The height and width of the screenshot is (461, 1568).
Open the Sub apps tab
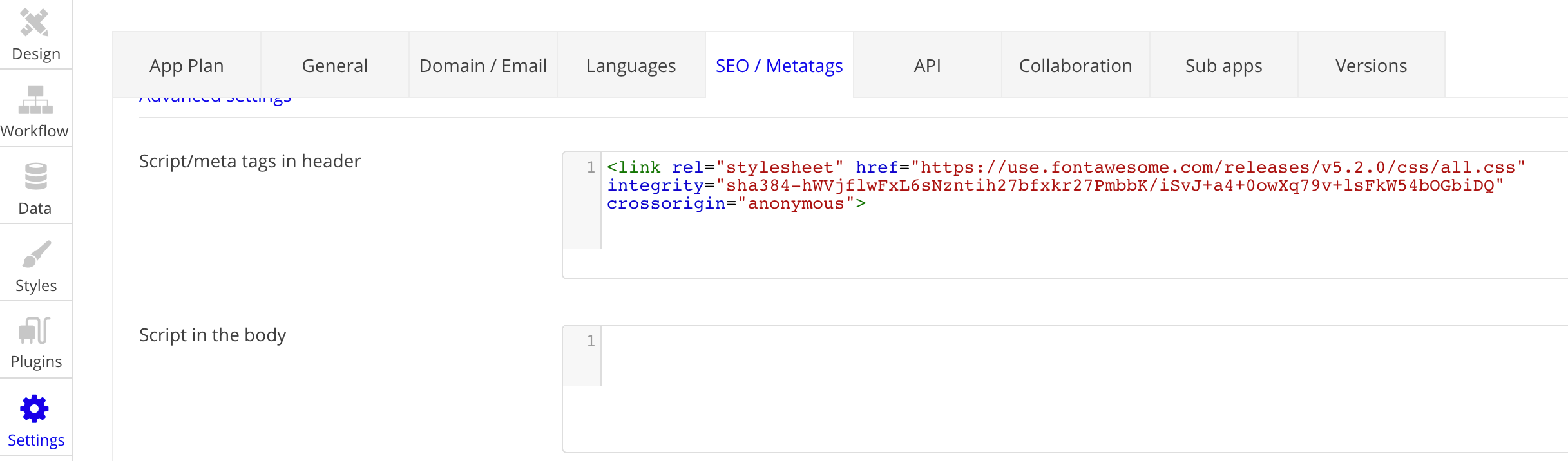pyautogui.click(x=1224, y=66)
